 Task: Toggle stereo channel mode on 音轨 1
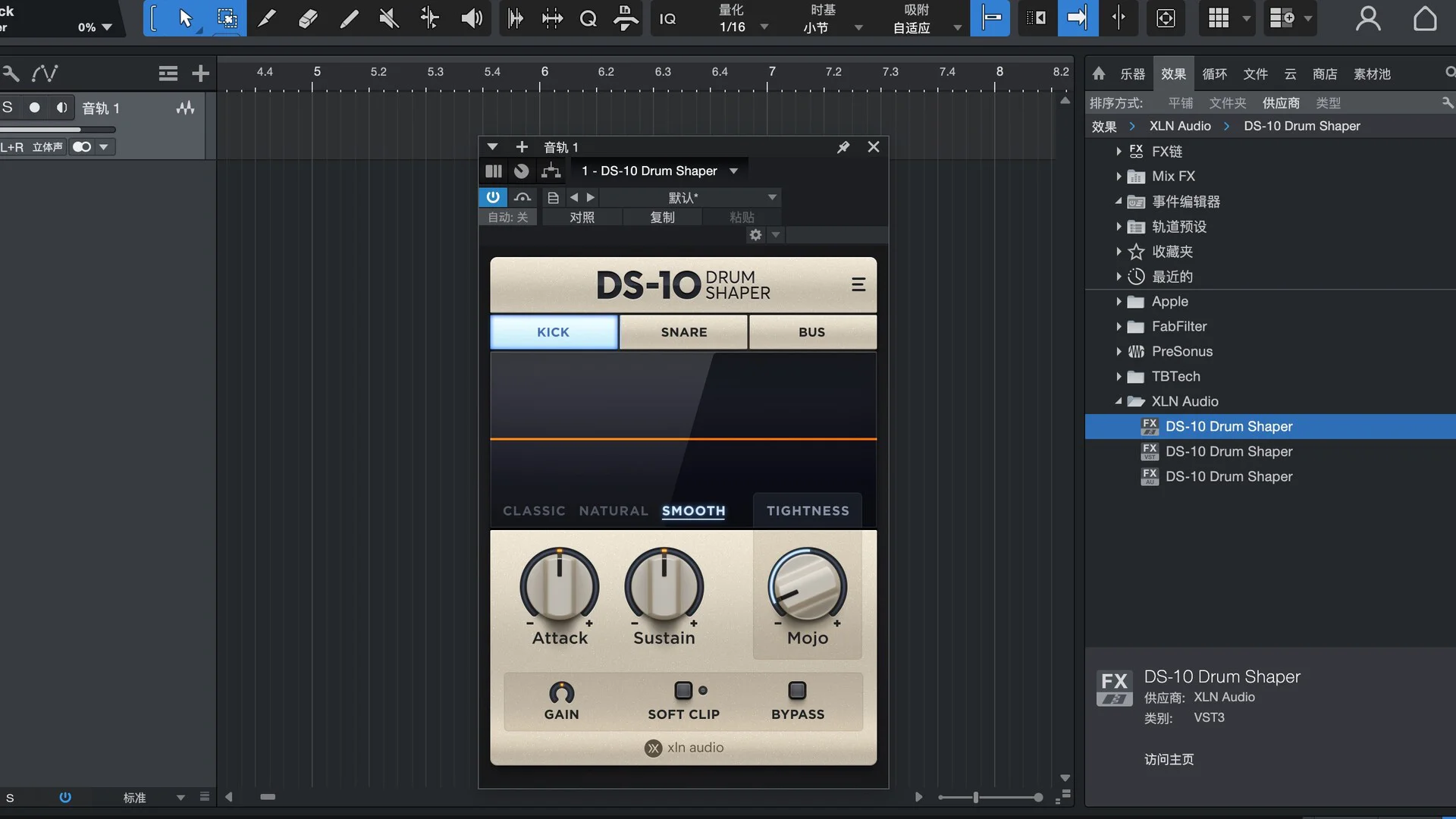pyautogui.click(x=82, y=147)
